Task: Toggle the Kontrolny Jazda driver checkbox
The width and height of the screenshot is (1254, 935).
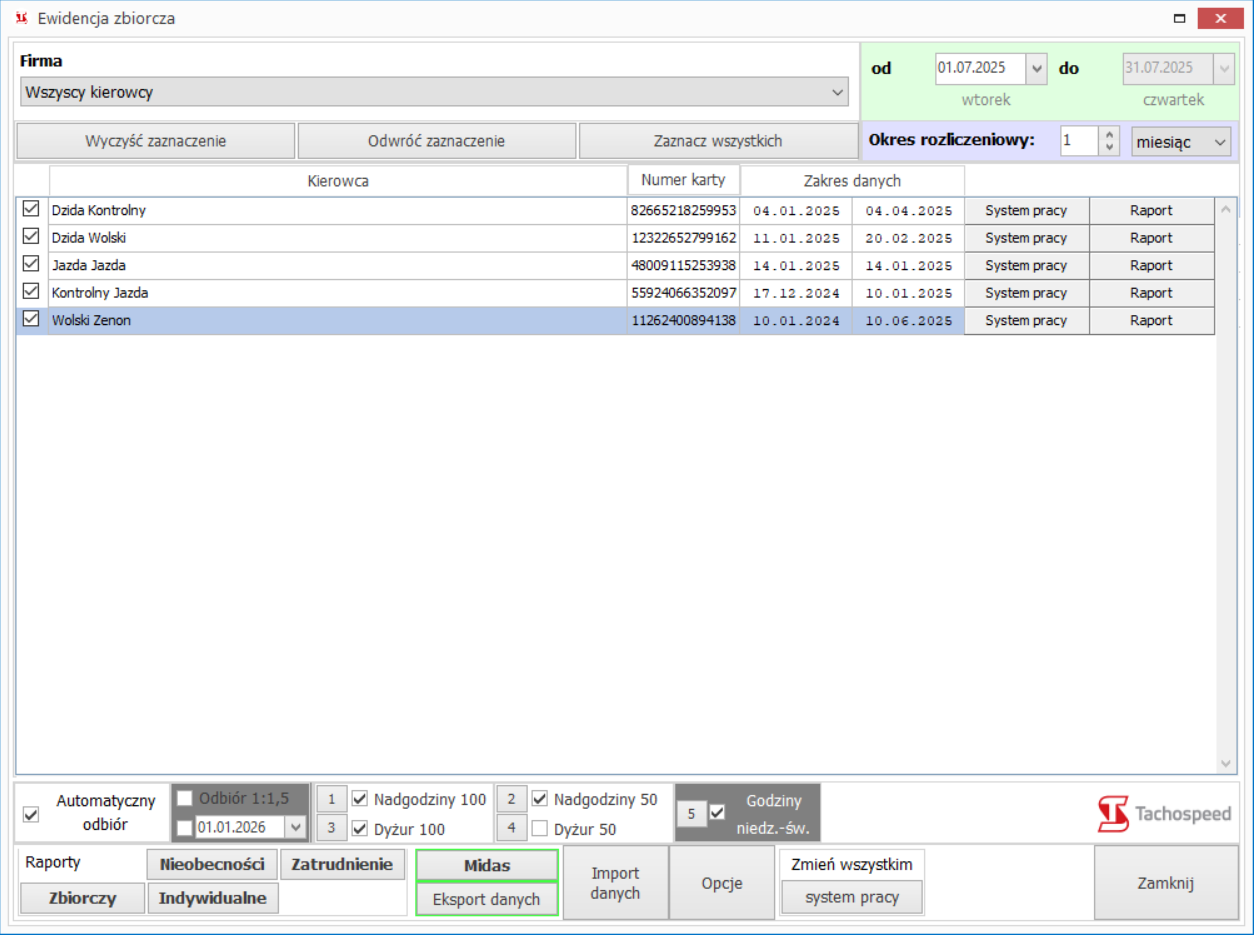Action: tap(31, 292)
